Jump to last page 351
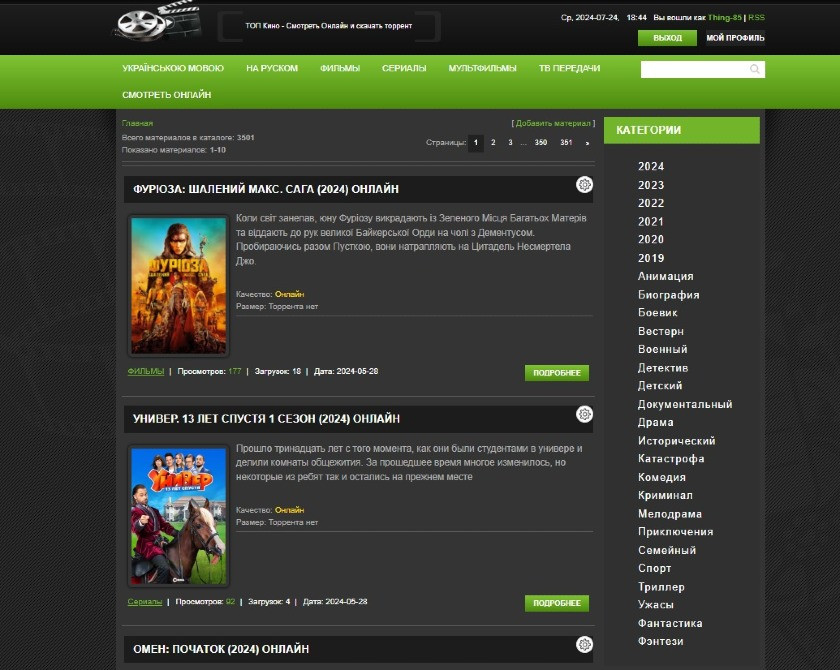The width and height of the screenshot is (840, 670). point(566,143)
